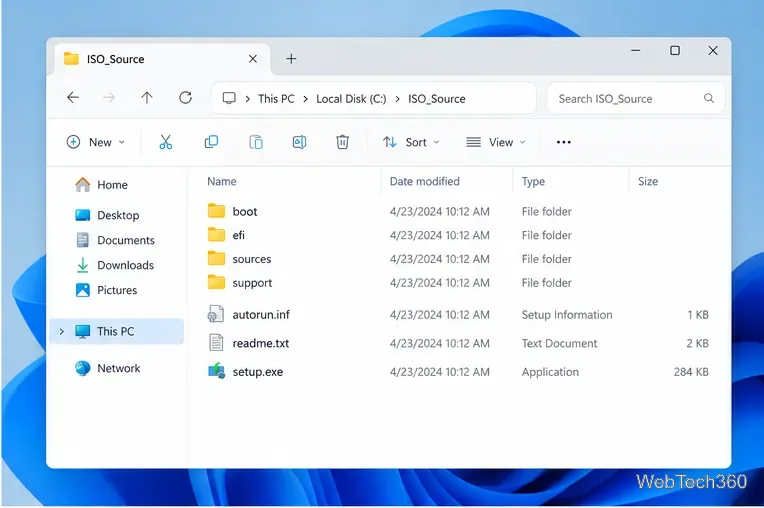Image resolution: width=764 pixels, height=508 pixels.
Task: Select This PC in the sidebar
Action: pos(117,331)
